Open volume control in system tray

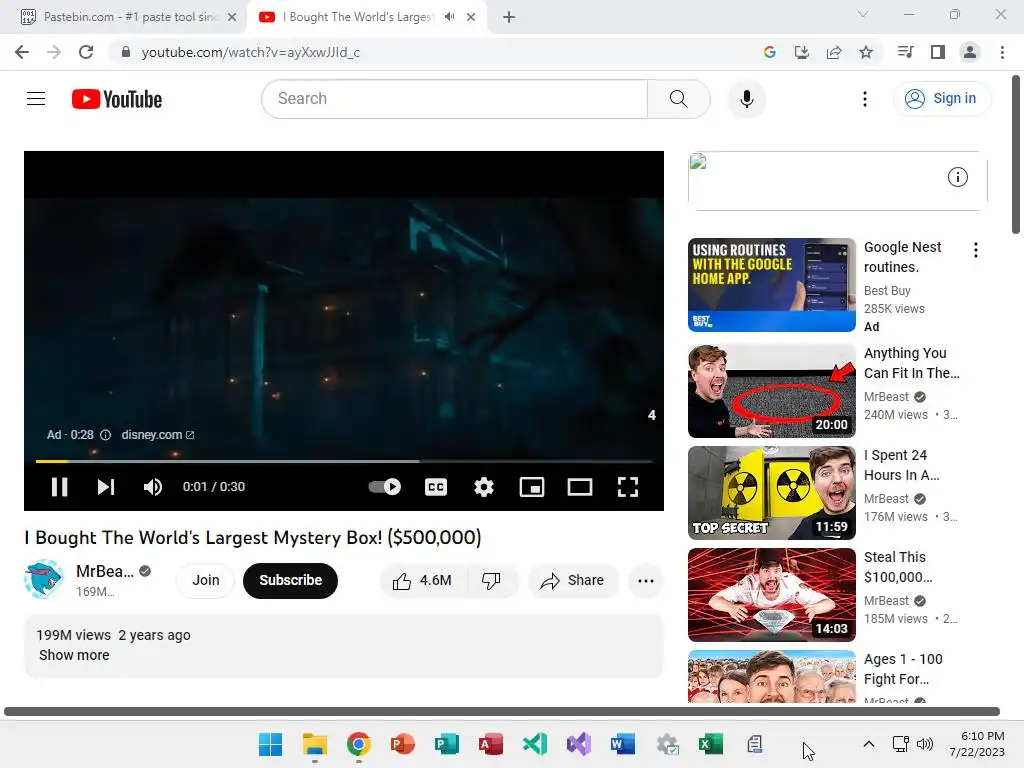click(925, 744)
